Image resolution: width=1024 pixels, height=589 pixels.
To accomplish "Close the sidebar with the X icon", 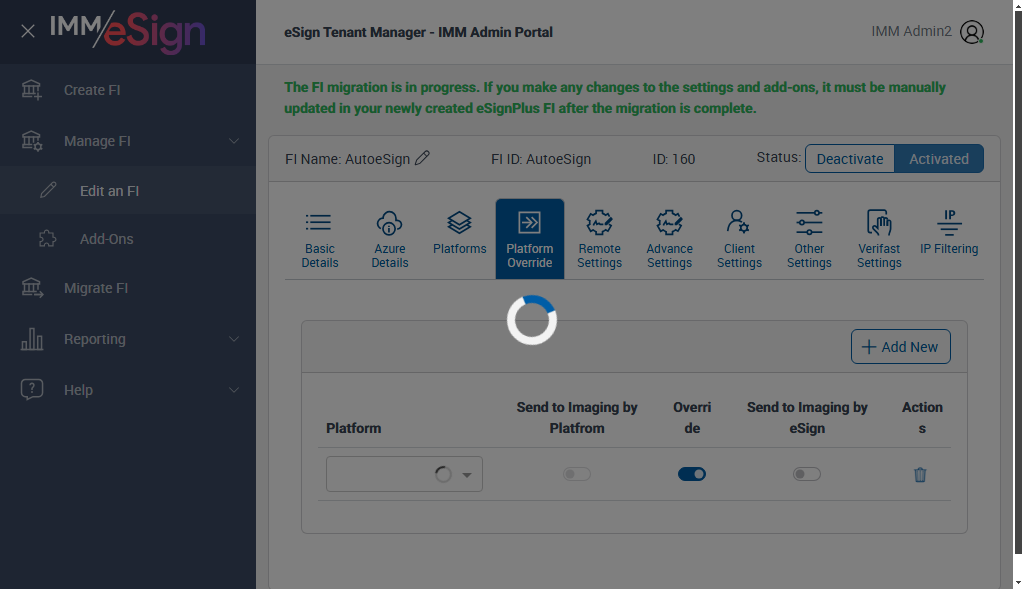I will click(x=27, y=31).
